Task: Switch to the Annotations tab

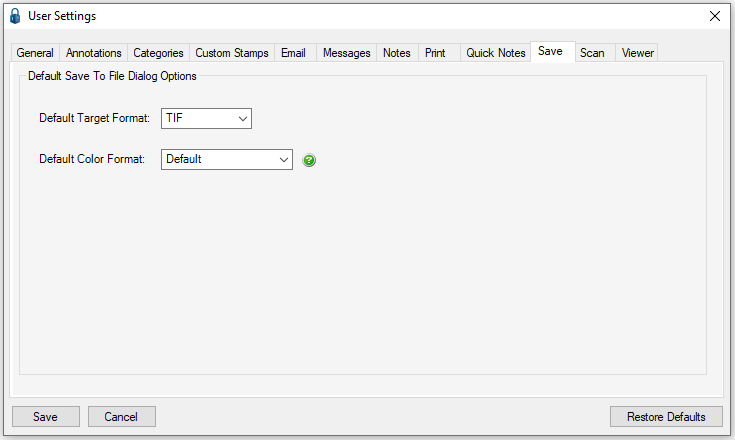Action: click(x=93, y=52)
